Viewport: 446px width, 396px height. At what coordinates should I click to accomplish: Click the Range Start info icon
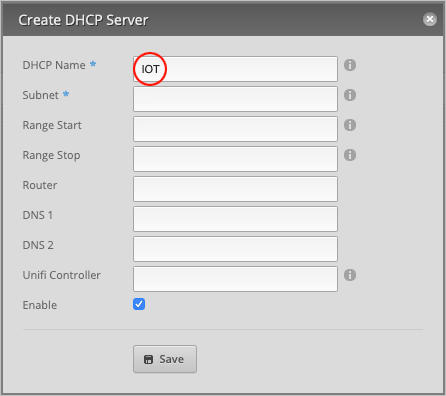(350, 125)
